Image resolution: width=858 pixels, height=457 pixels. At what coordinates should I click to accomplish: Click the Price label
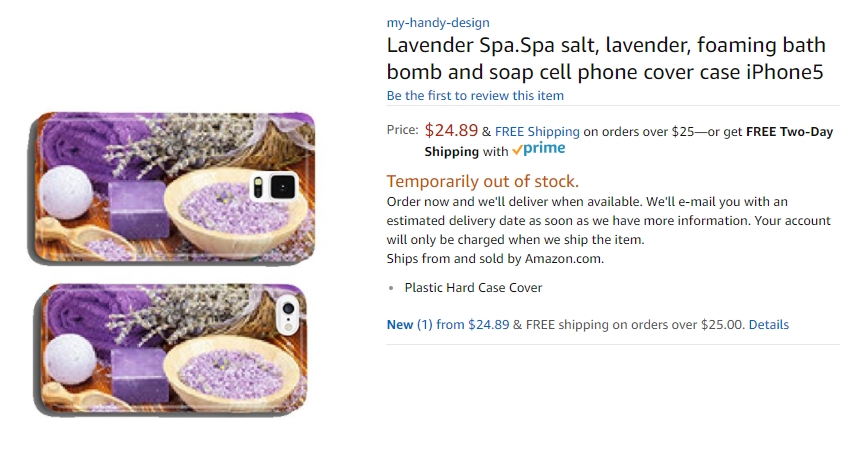[x=402, y=130]
